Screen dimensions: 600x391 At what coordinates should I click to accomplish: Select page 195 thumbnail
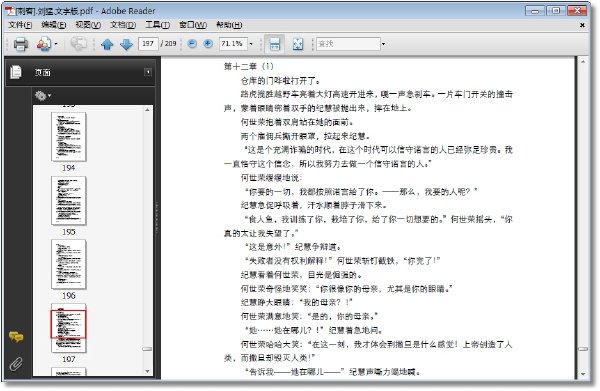point(69,200)
